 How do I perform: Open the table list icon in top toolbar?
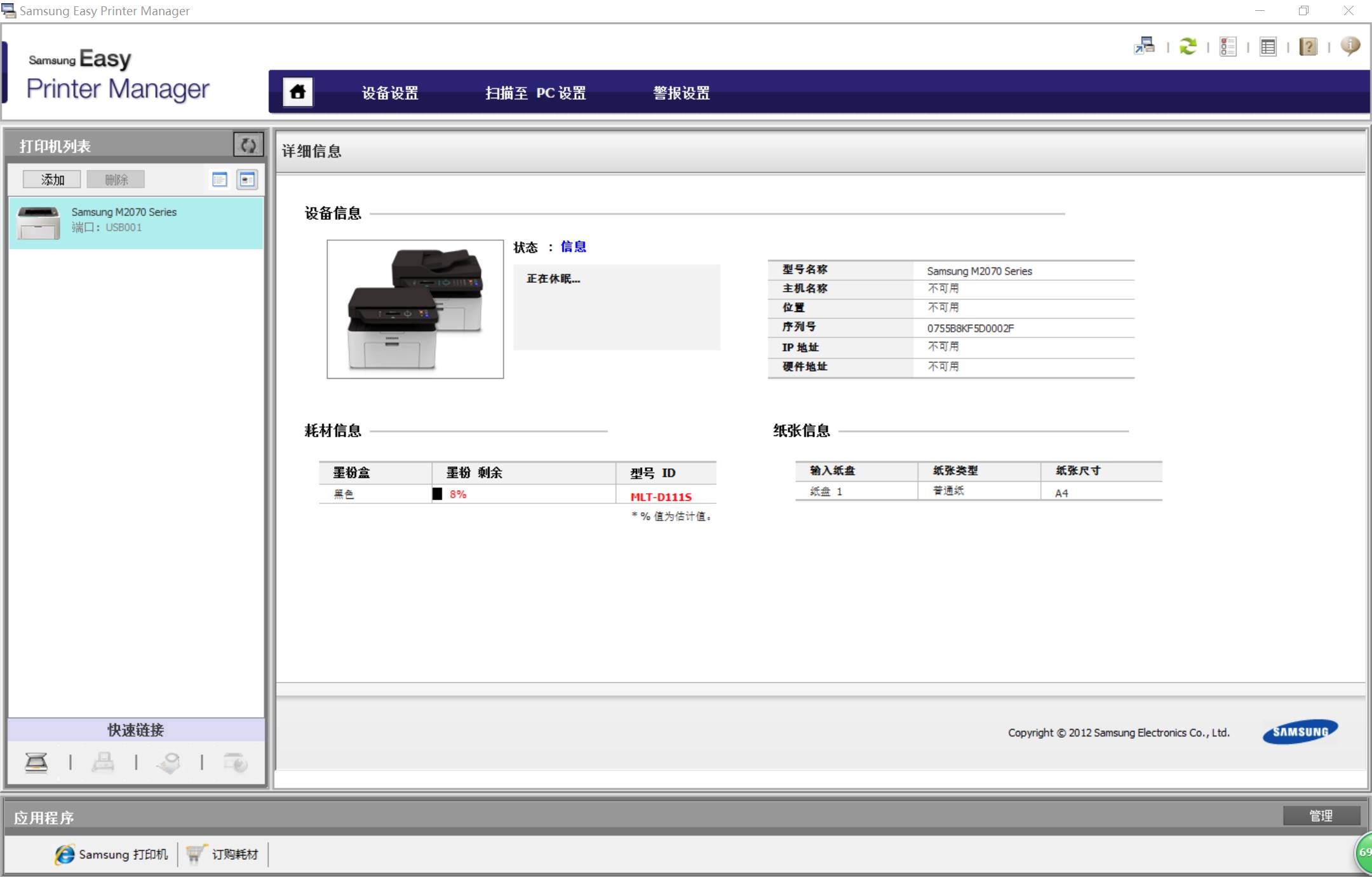click(x=1268, y=46)
